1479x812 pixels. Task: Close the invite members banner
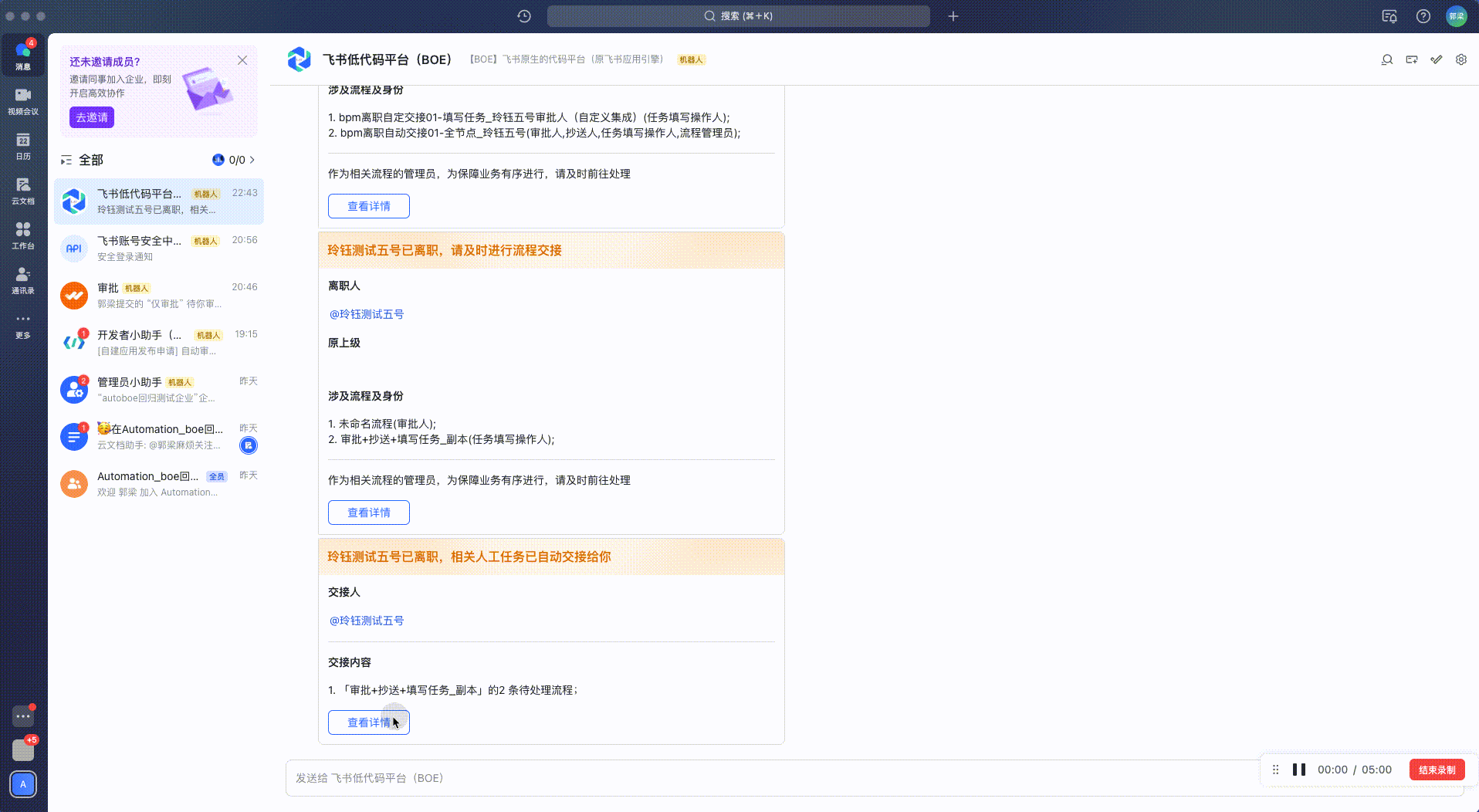[242, 60]
